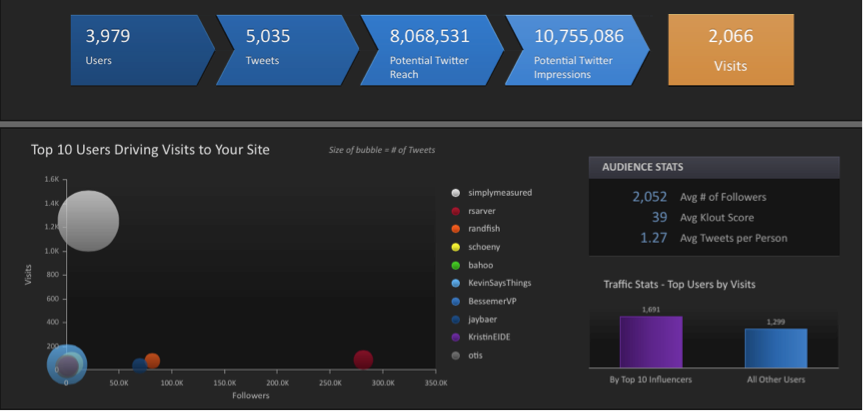Click the 1.27 Avg Tweets per Person value
Image resolution: width=863 pixels, height=411 pixels.
[654, 238]
